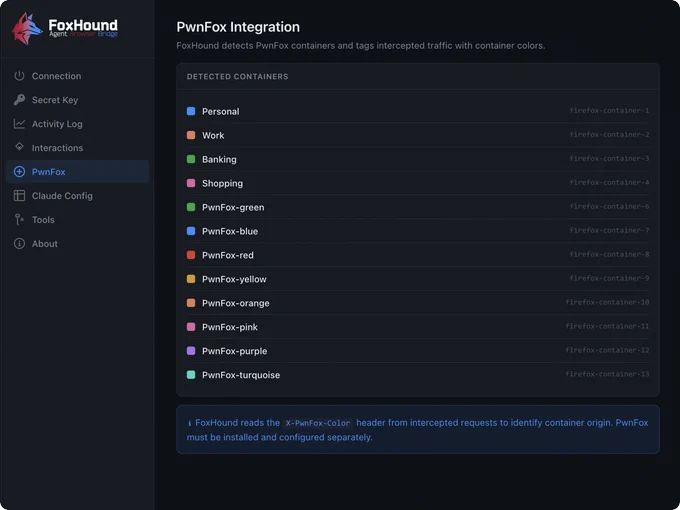Click the PwnFox plus-circle icon
The width and height of the screenshot is (680, 510).
tap(19, 172)
